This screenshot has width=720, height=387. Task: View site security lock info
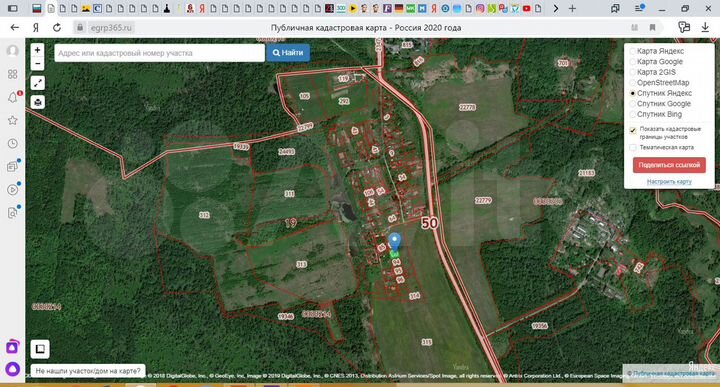80,28
